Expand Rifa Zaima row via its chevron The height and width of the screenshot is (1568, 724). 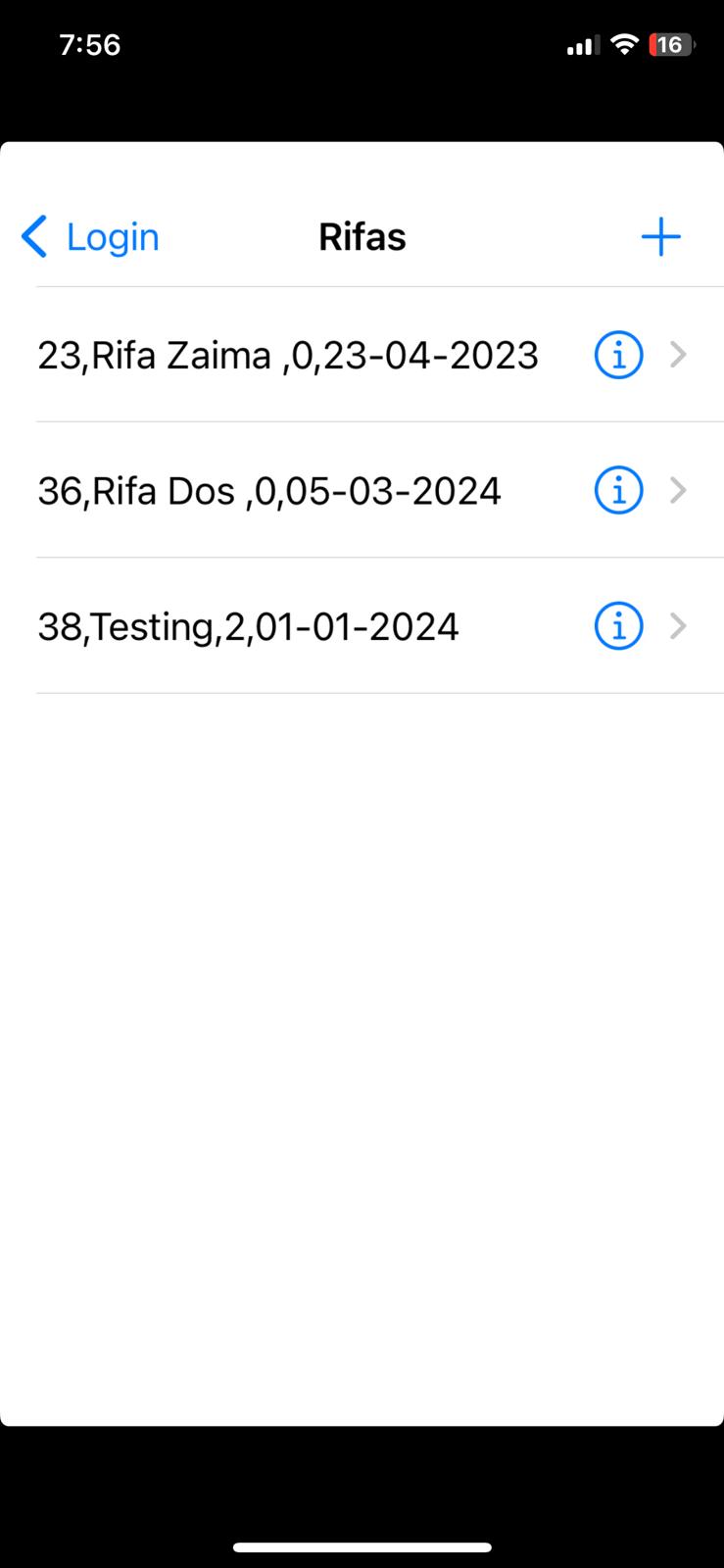click(x=678, y=355)
